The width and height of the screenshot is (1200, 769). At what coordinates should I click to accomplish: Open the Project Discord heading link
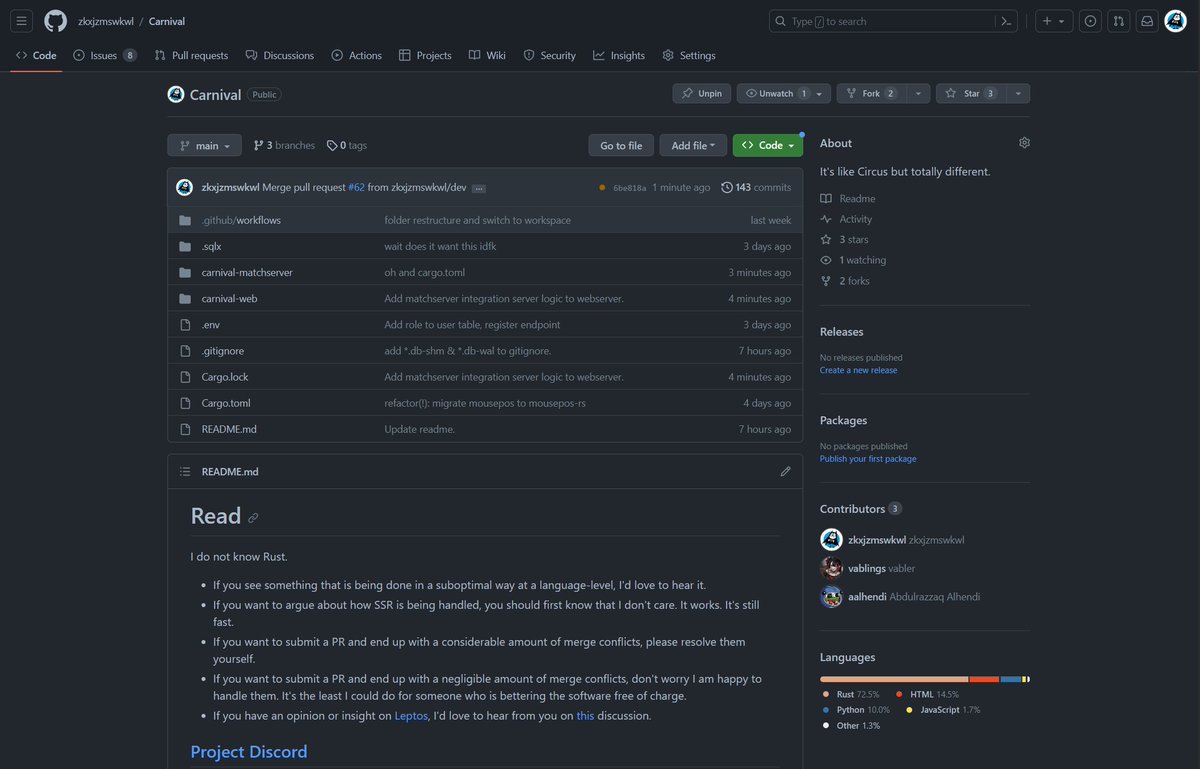(249, 751)
